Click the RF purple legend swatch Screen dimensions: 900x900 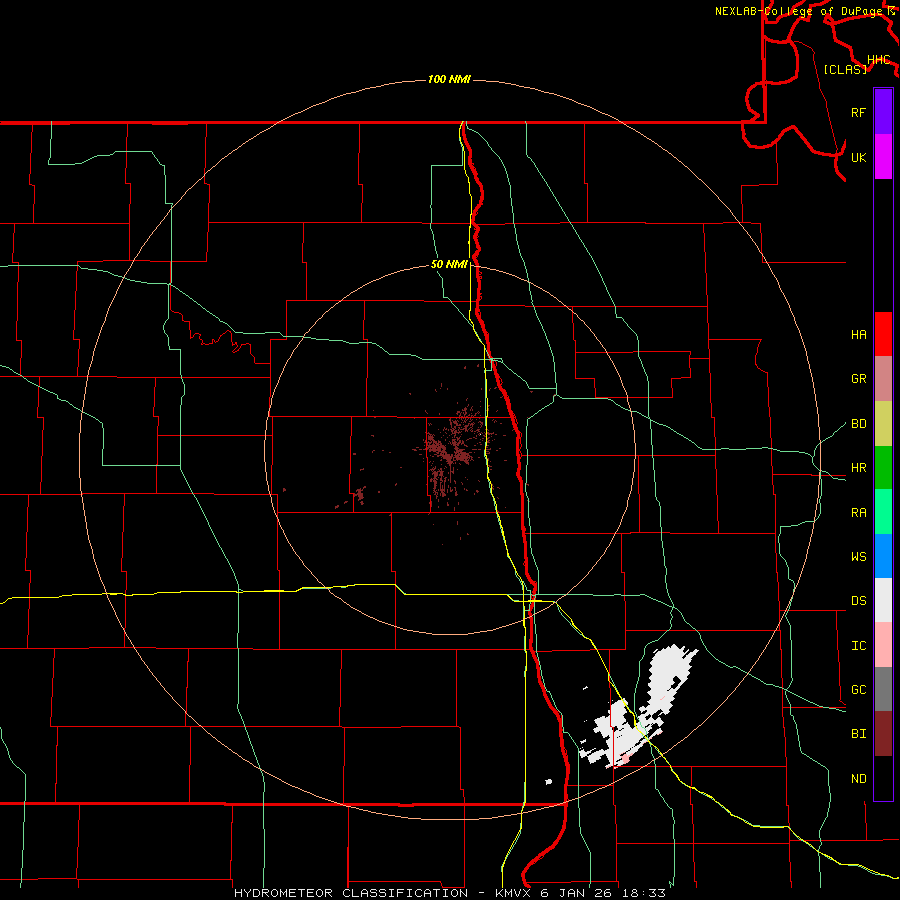(883, 112)
